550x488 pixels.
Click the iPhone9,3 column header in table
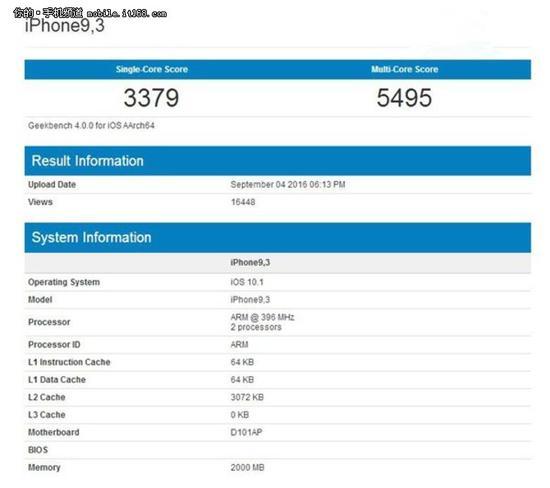point(250,262)
